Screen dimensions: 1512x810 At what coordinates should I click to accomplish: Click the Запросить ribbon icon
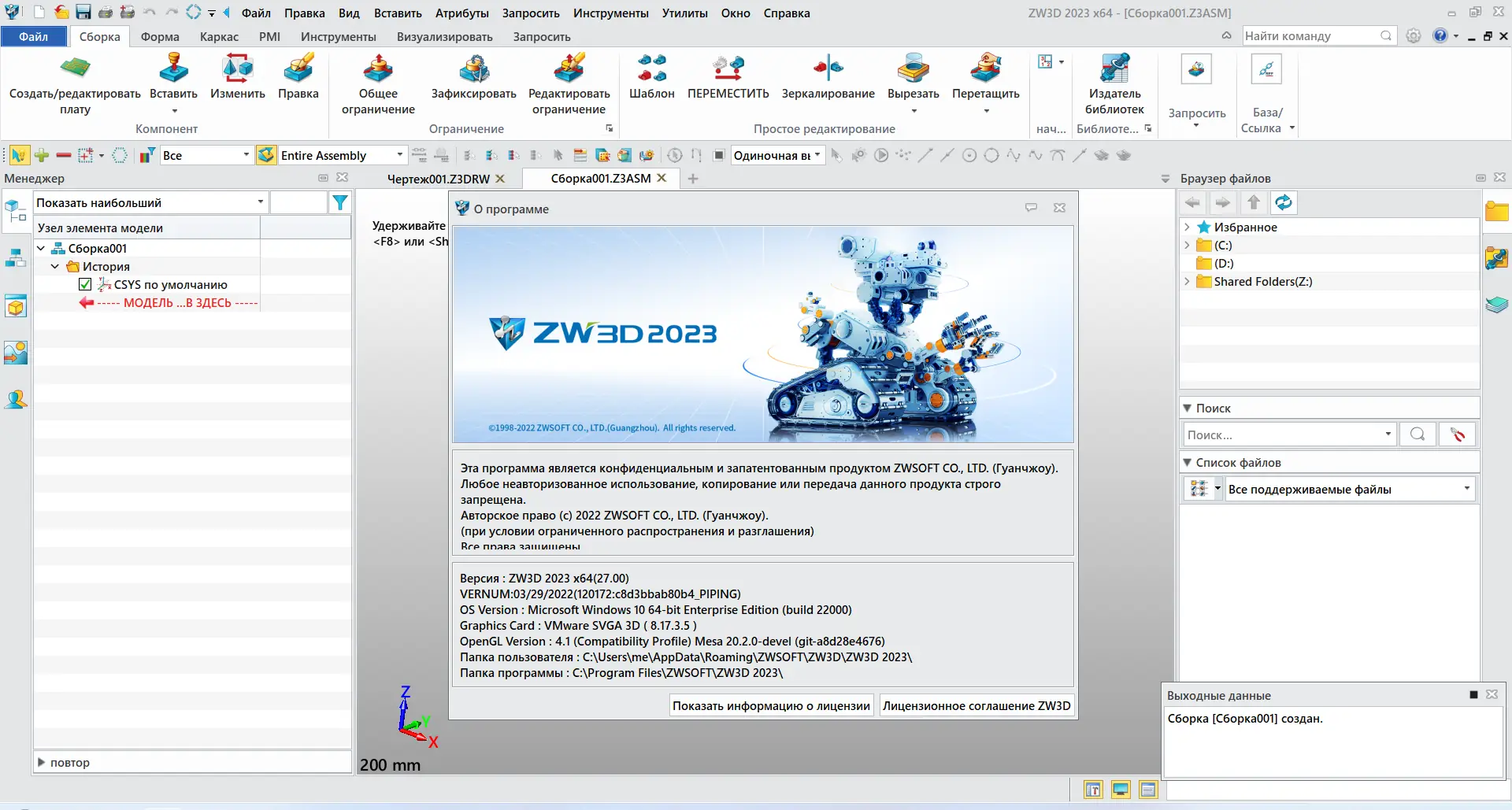point(1196,69)
